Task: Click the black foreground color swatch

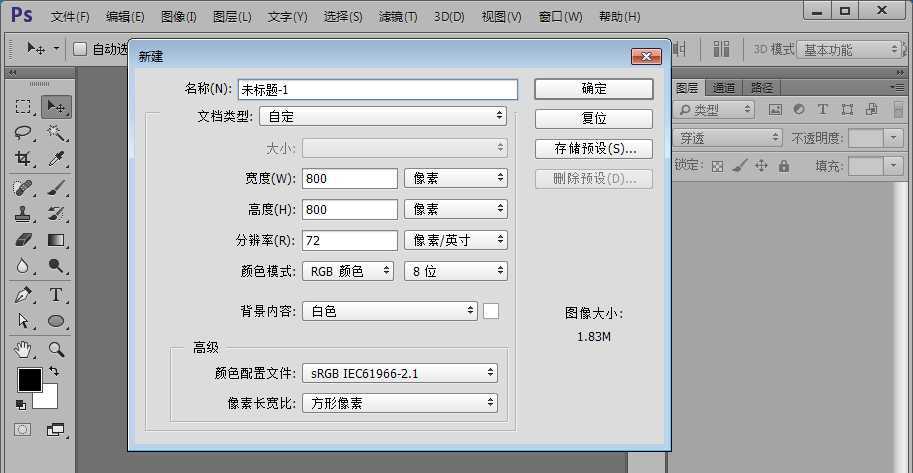Action: click(x=29, y=380)
